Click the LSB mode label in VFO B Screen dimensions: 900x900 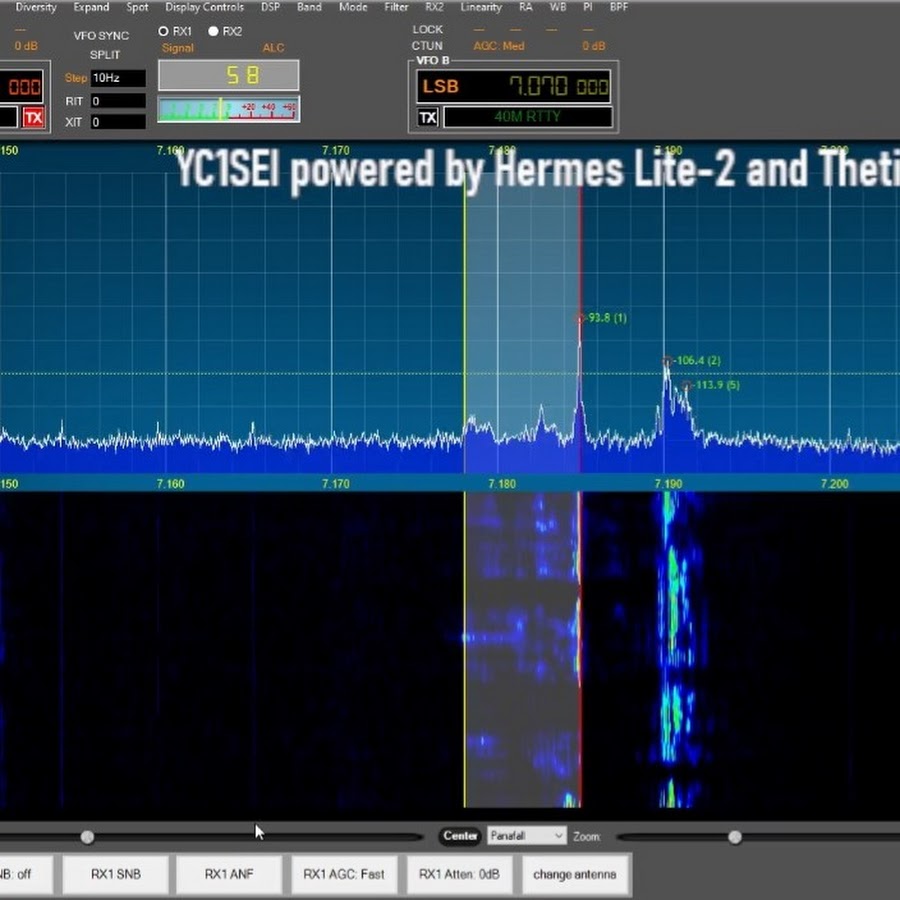(440, 87)
